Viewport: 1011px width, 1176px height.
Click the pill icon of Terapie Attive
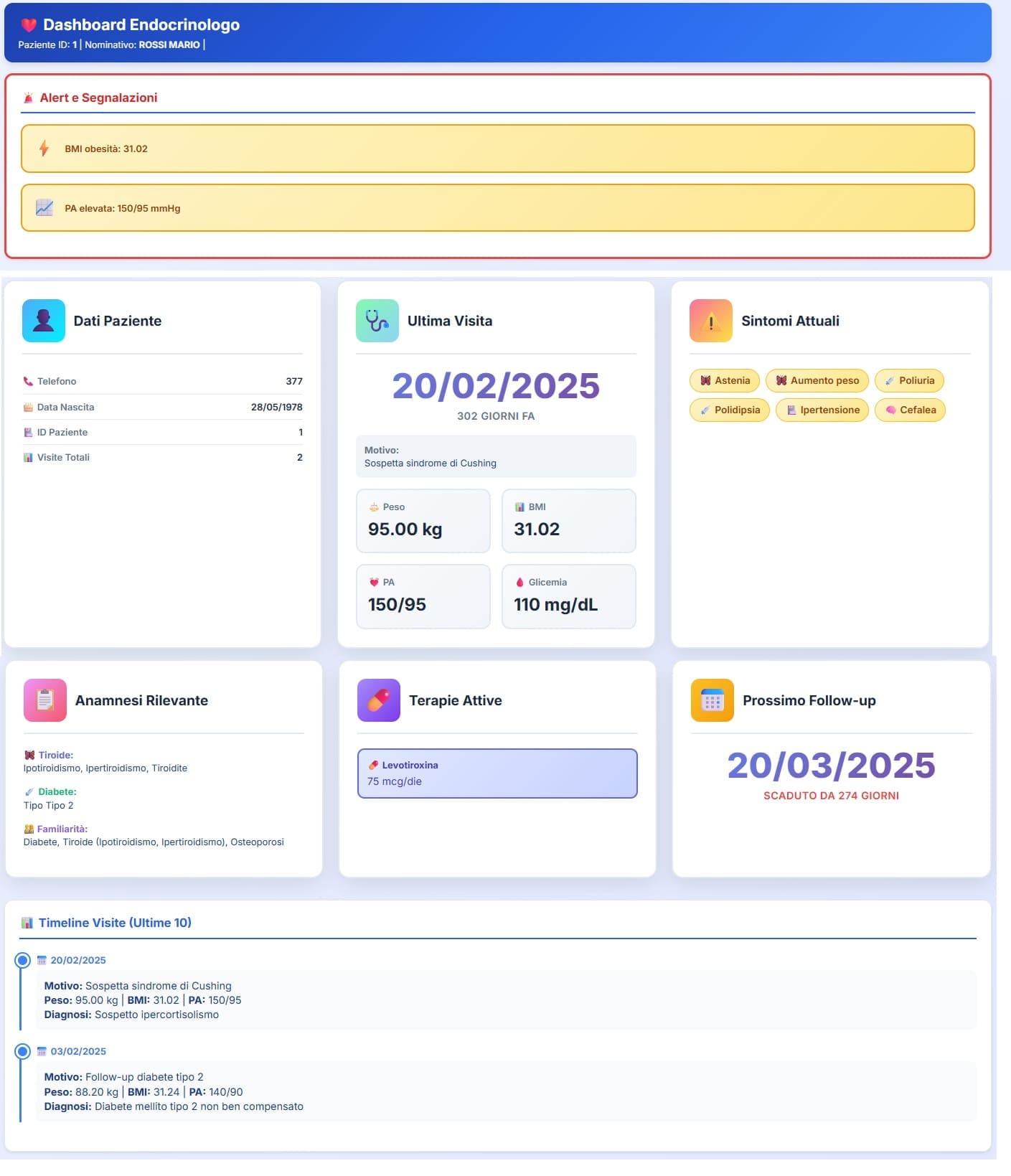coord(379,700)
